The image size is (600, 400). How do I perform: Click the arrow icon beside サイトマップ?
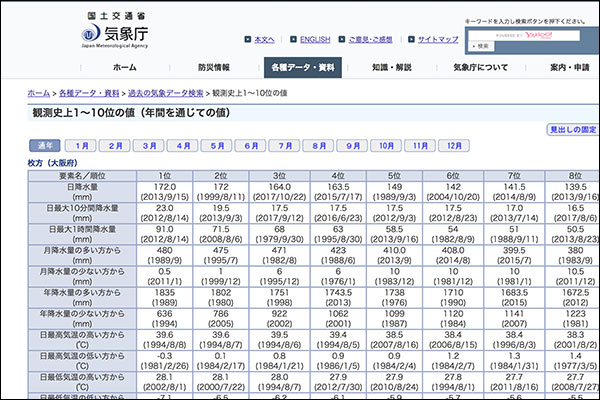[411, 40]
